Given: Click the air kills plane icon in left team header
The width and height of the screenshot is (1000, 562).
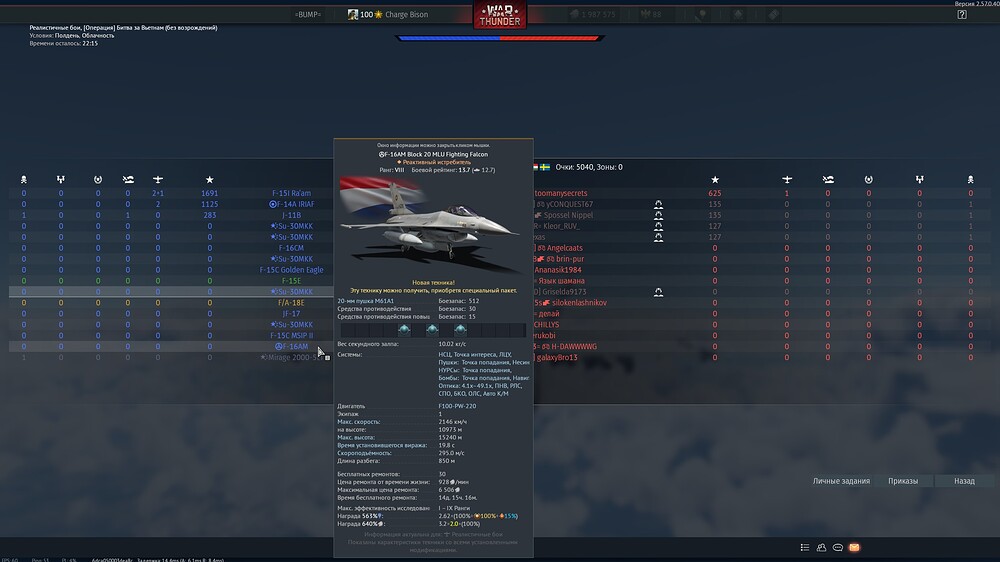Looking at the screenshot, I should [x=158, y=180].
